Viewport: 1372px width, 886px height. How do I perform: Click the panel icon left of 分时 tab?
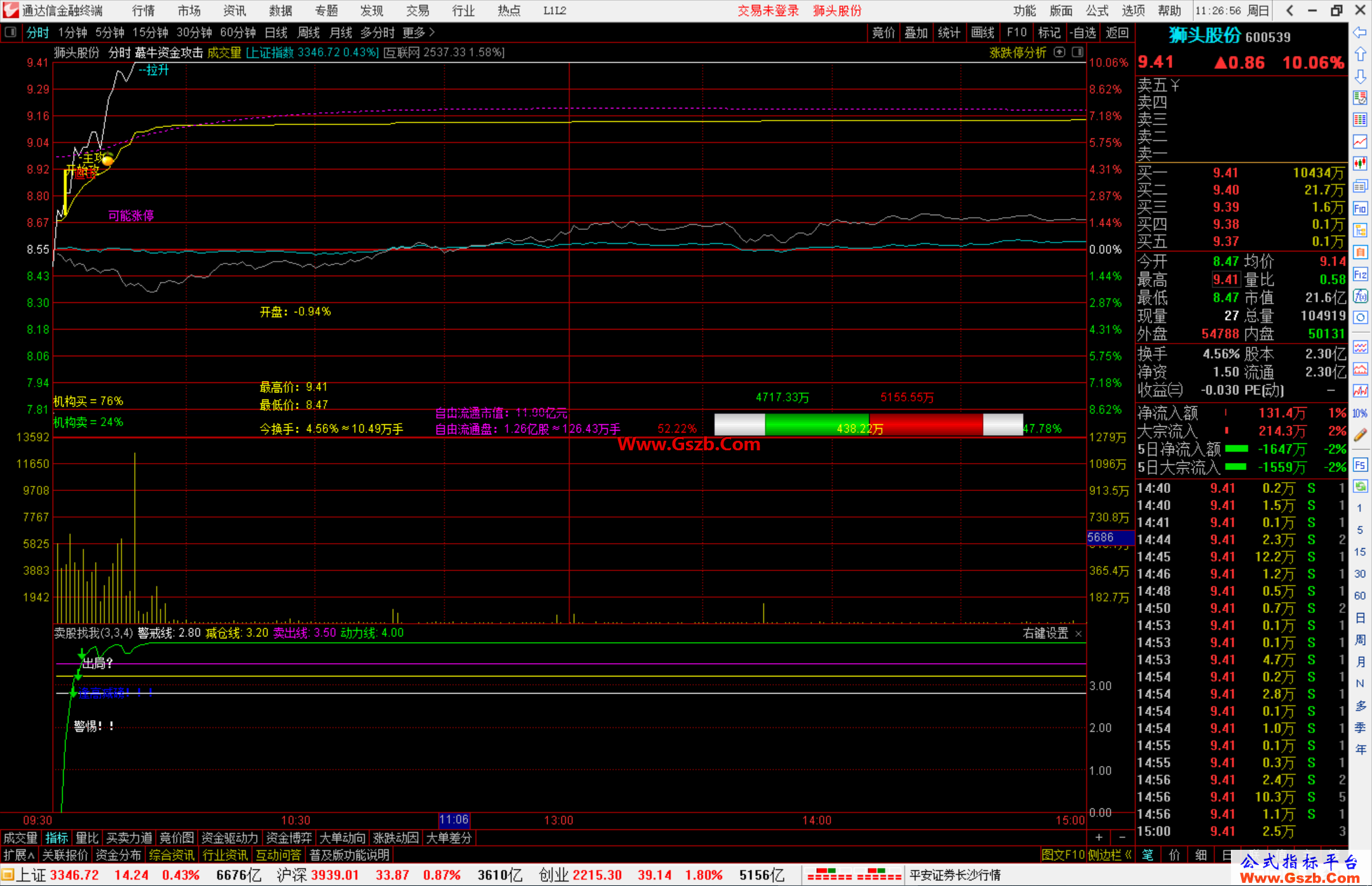pos(11,32)
